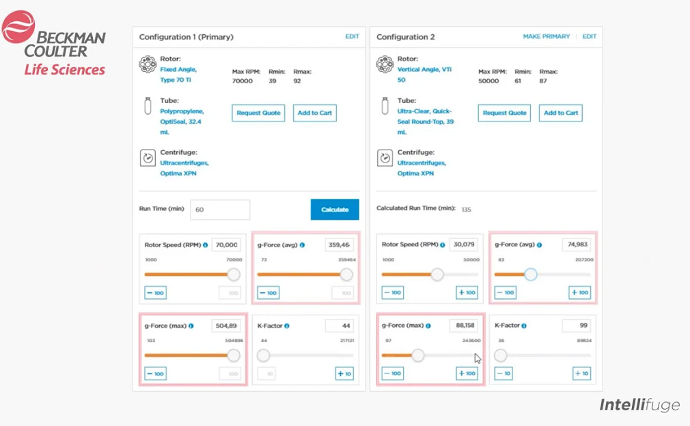Show g-Force (avg) info in Configuration 2
This screenshot has height=426, width=690.
540,245
